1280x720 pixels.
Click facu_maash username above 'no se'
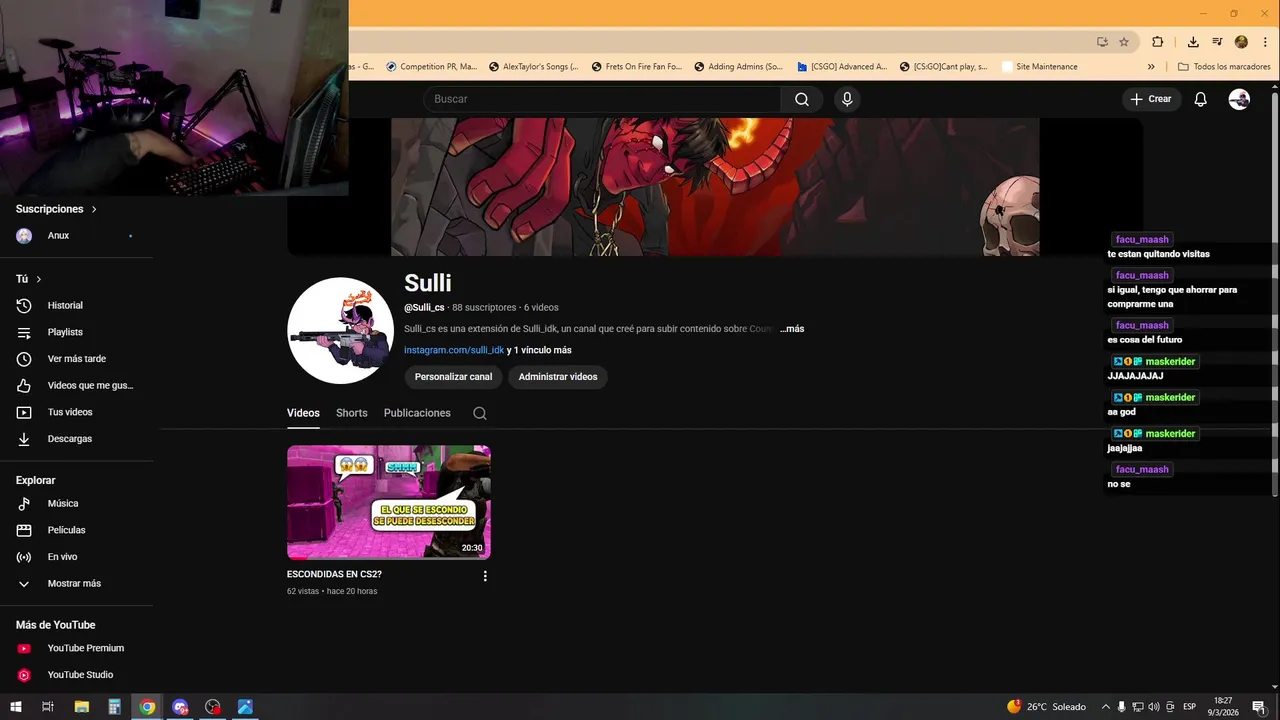(x=1142, y=469)
